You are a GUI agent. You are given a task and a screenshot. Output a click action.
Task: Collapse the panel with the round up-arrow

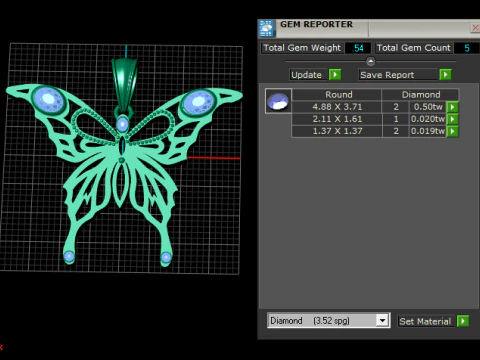pyautogui.click(x=370, y=61)
